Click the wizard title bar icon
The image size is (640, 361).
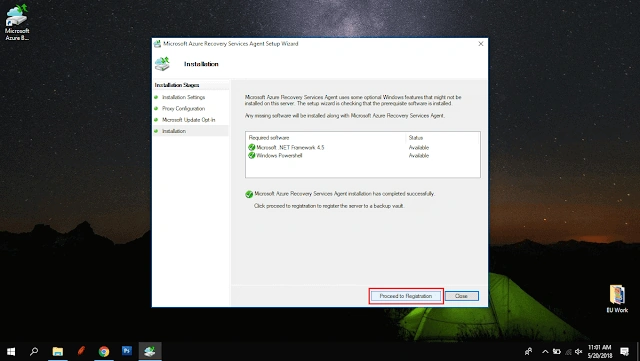click(157, 44)
